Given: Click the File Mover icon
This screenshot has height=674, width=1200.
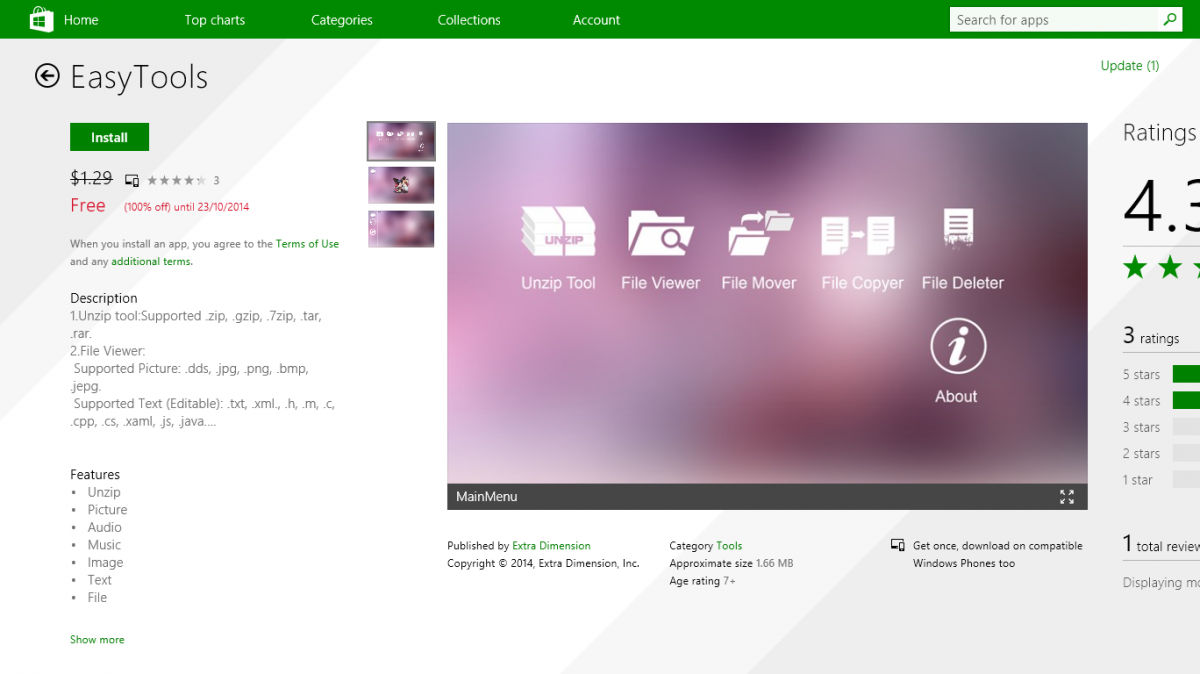Looking at the screenshot, I should click(x=760, y=232).
